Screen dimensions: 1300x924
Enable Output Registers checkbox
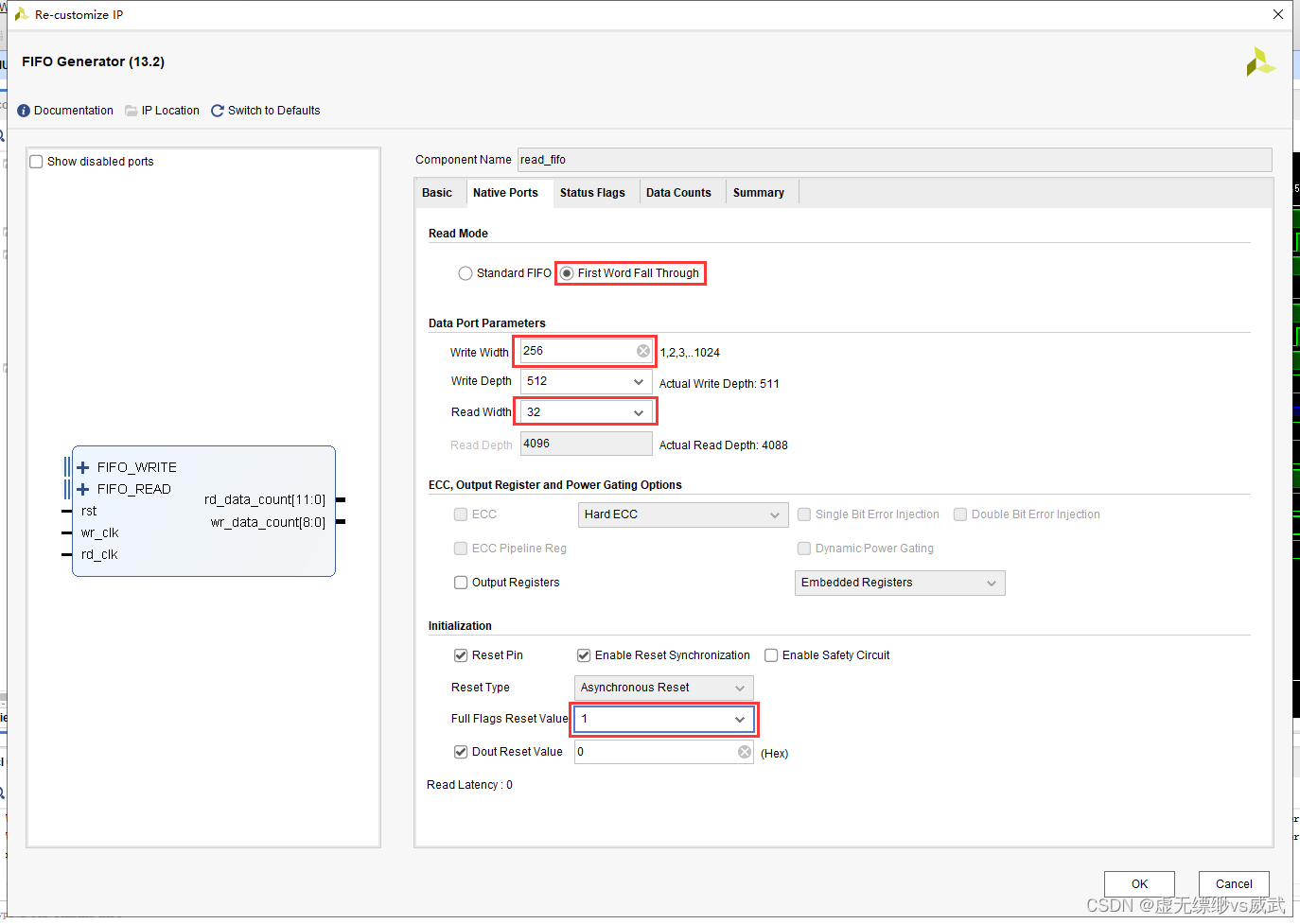coord(461,583)
